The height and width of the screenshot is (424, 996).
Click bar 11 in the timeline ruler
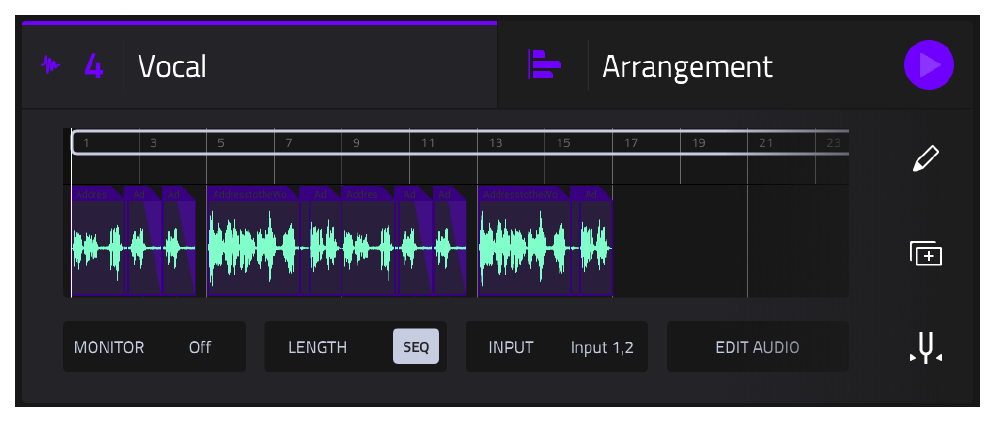428,143
